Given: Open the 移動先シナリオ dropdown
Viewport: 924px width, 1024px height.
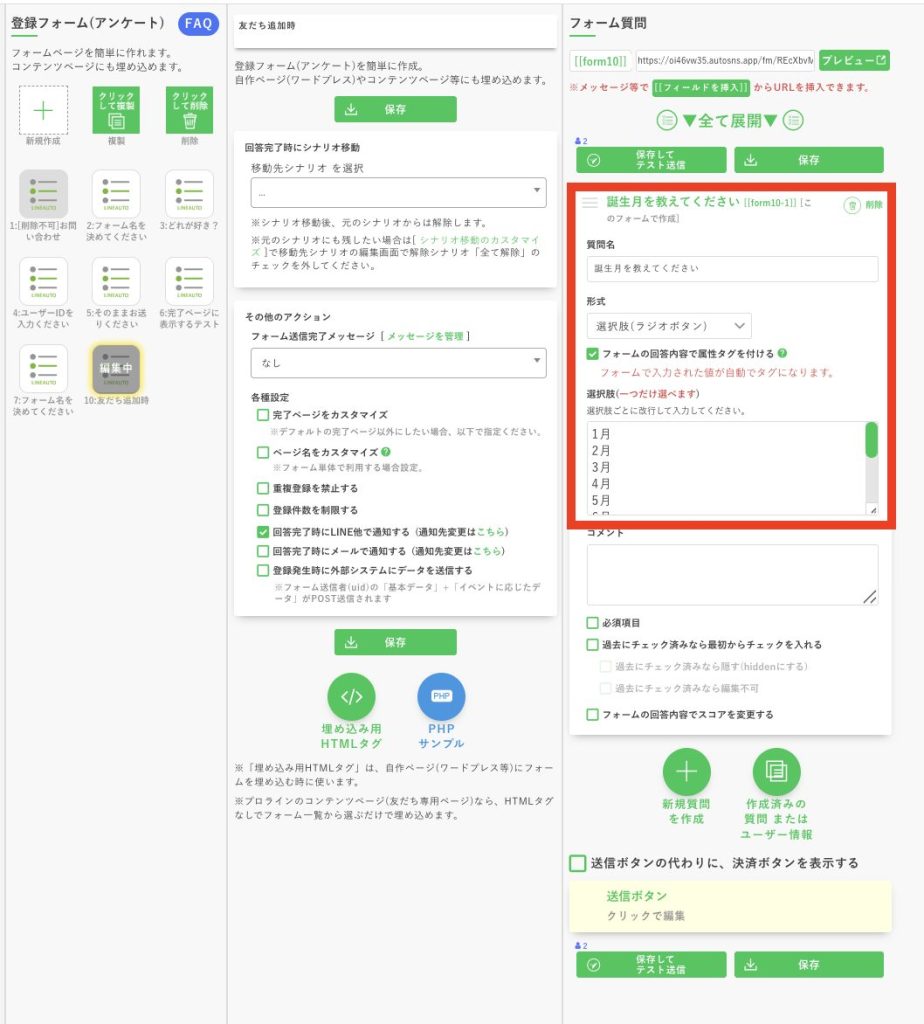Looking at the screenshot, I should 398,192.
